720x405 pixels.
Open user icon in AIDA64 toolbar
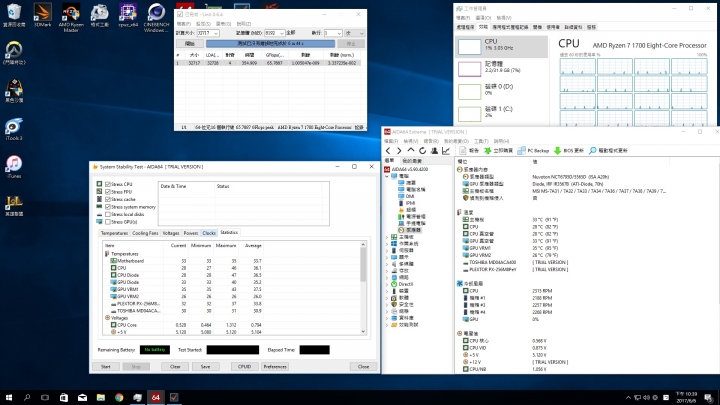[434, 151]
